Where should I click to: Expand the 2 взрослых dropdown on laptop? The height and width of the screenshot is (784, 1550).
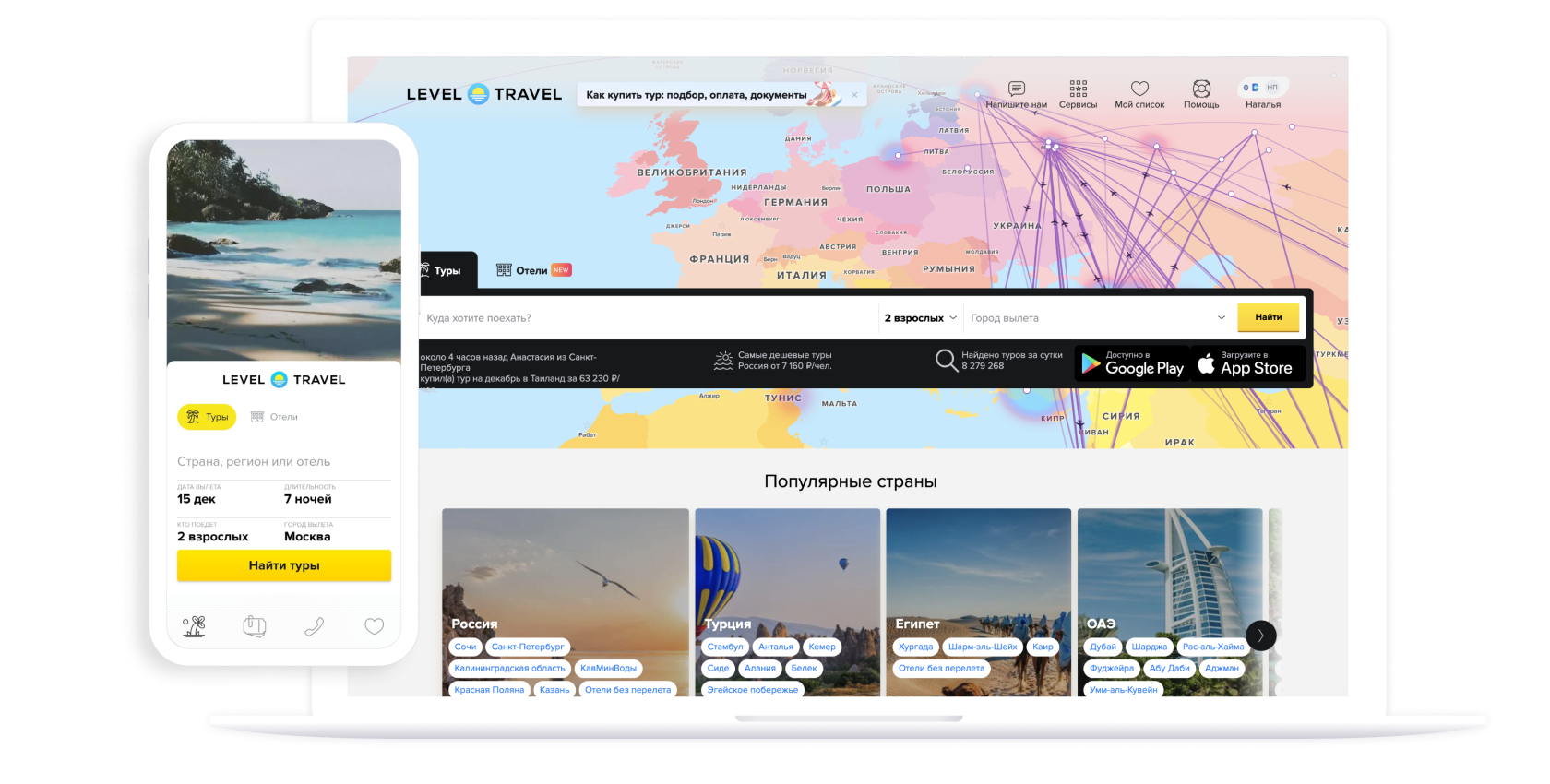[920, 318]
